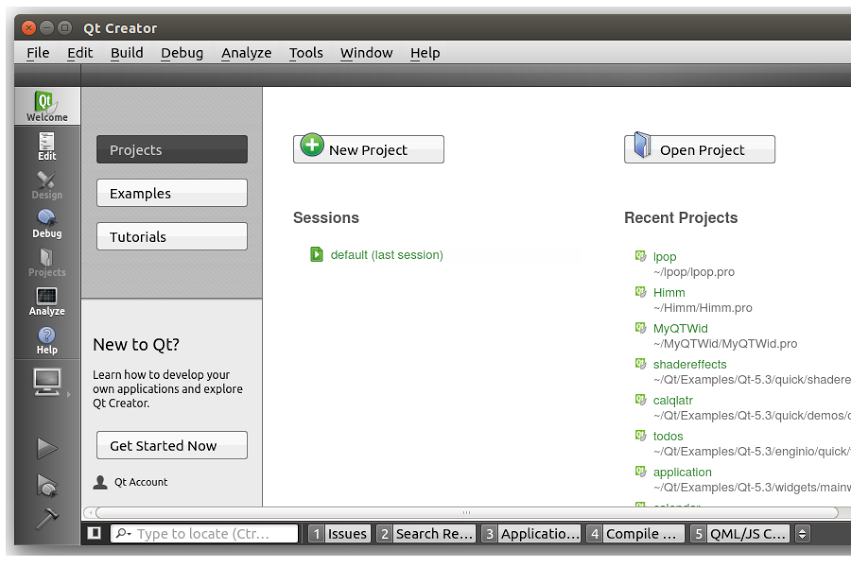Switch to the Edit mode
The image size is (851, 567).
click(47, 145)
